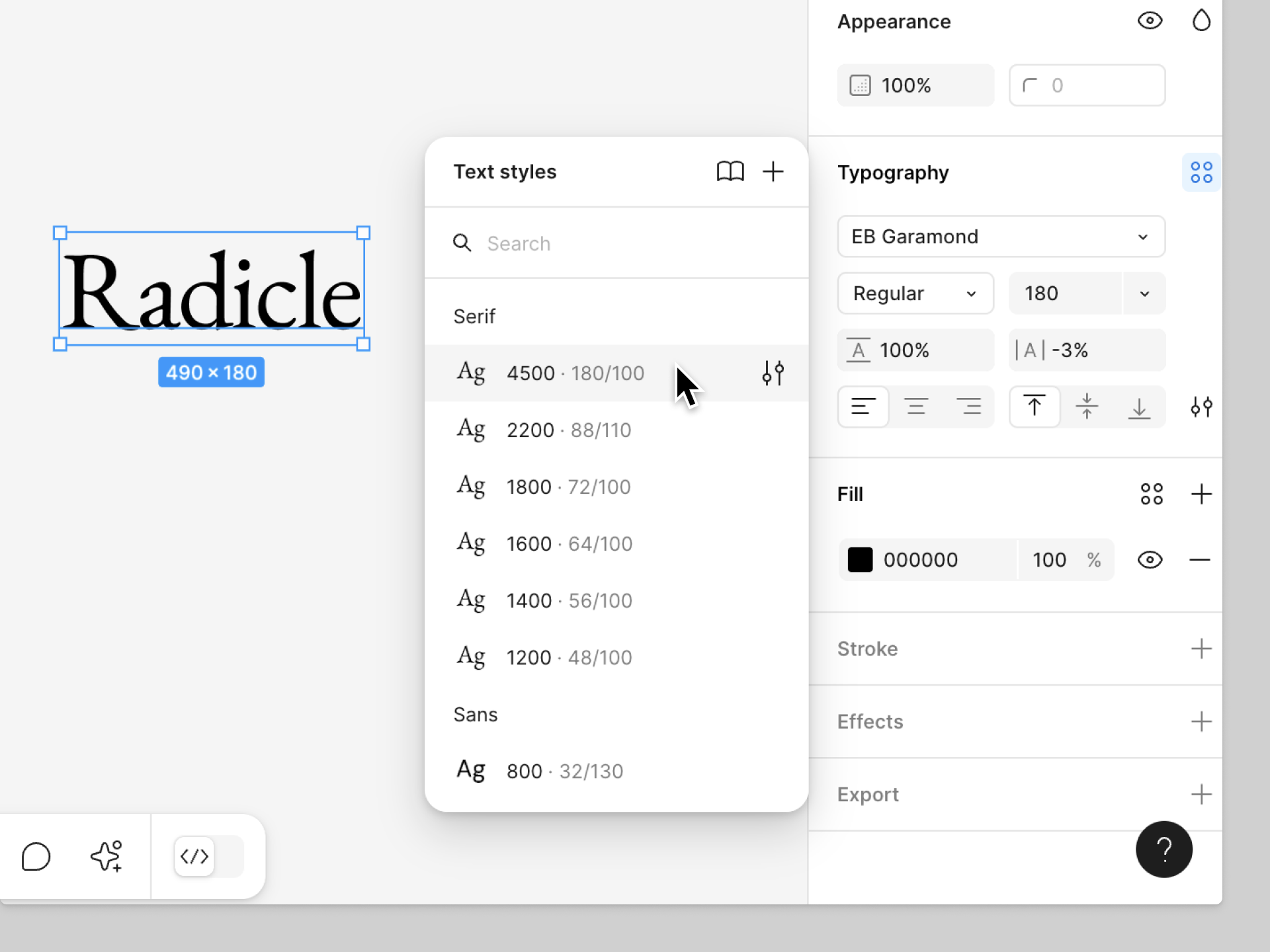Open the Regular font weight dropdown
The image size is (1270, 952).
pos(915,293)
